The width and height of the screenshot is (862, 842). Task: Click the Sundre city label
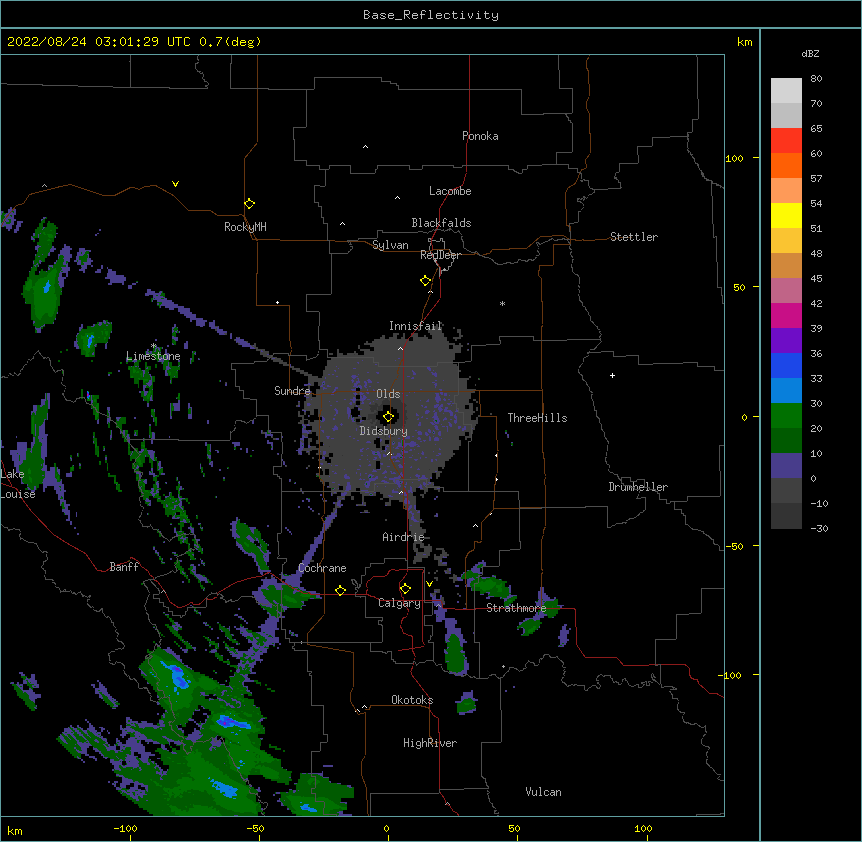(292, 391)
